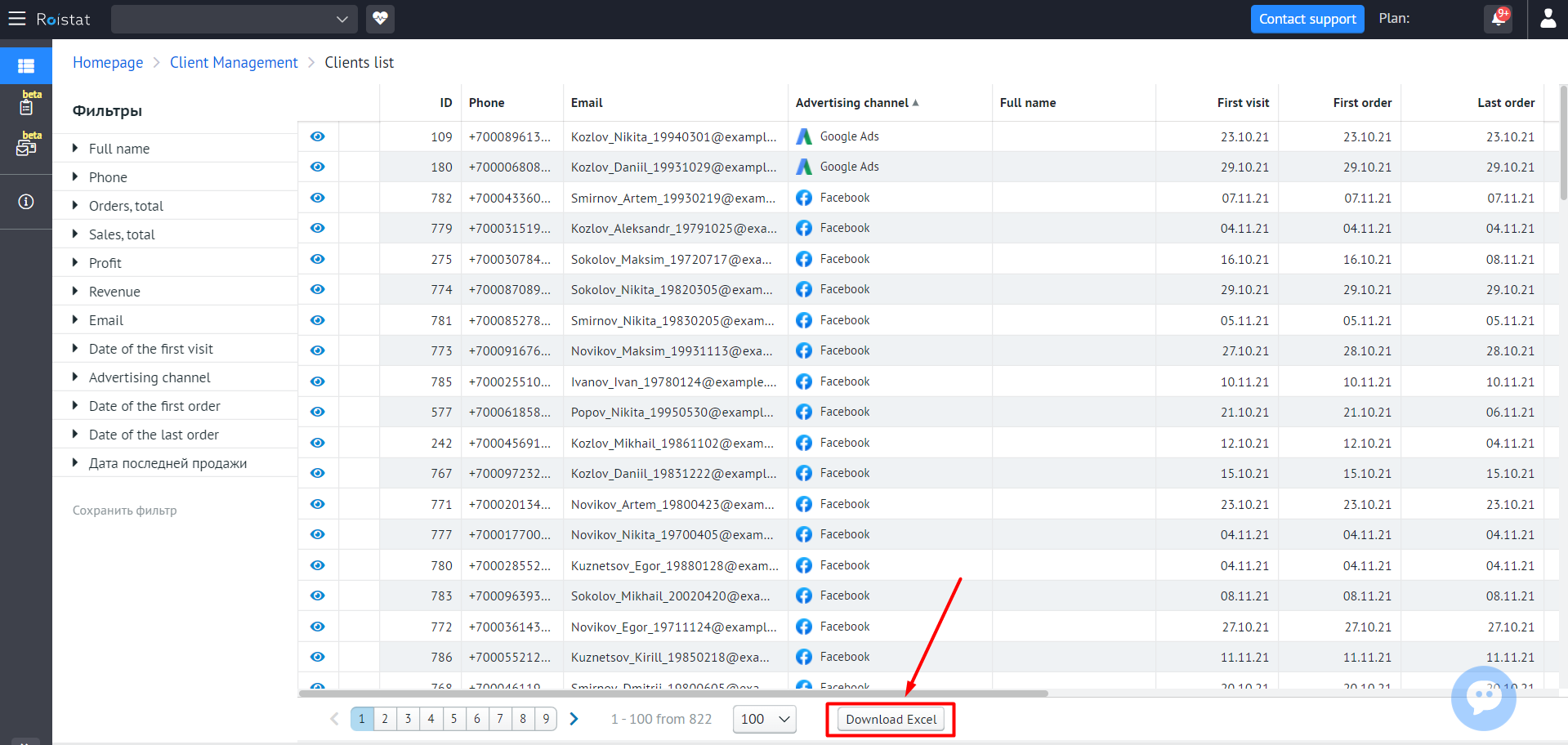Click the Download Excel button
Screen dimensions: 1568x745
coord(891,720)
